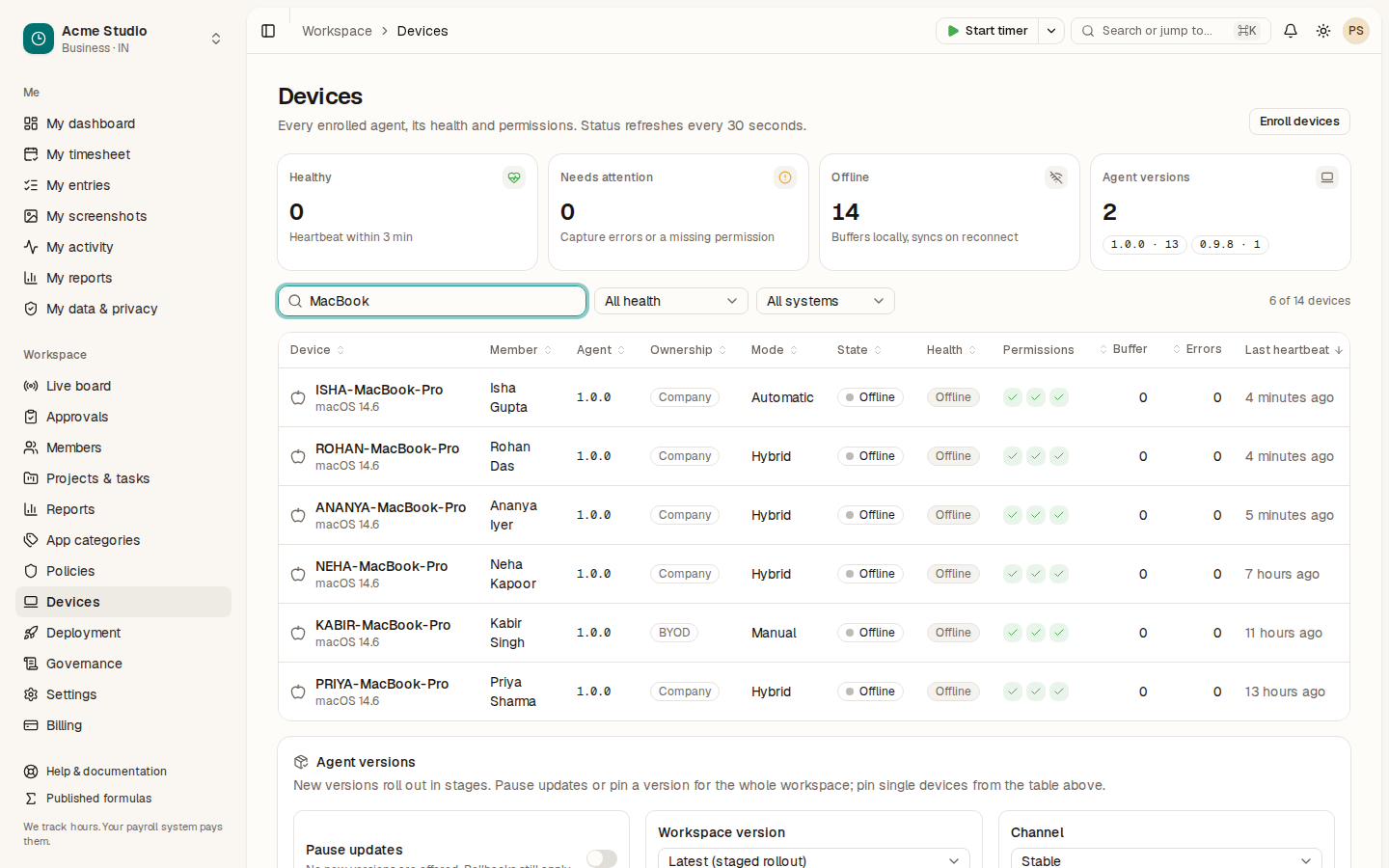
Task: Click the Needs attention warning icon
Action: tap(785, 177)
